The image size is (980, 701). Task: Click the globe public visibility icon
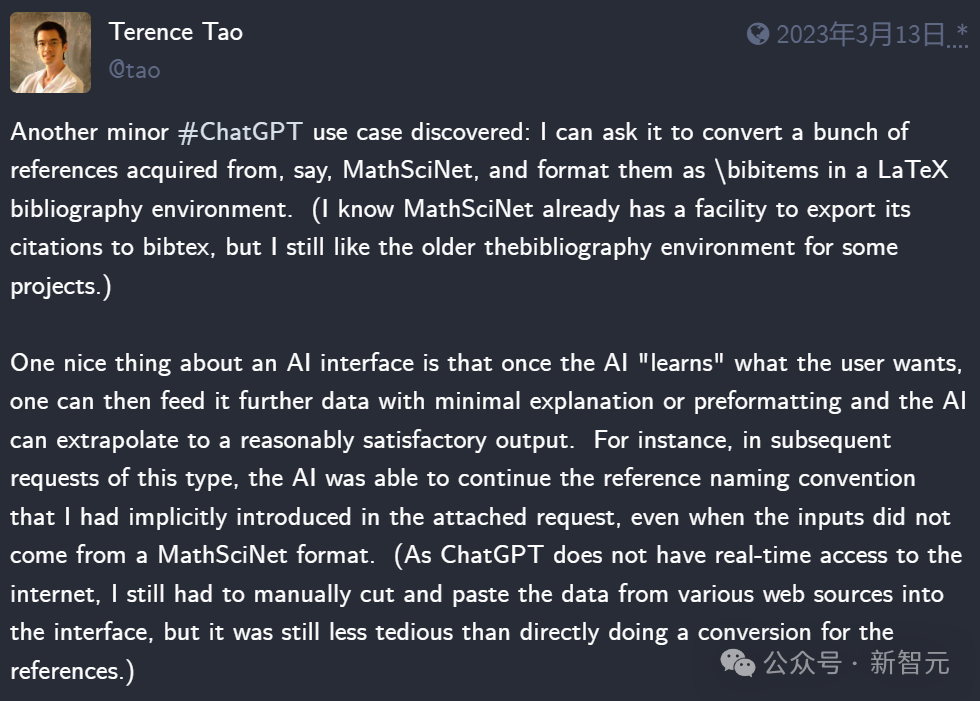758,34
